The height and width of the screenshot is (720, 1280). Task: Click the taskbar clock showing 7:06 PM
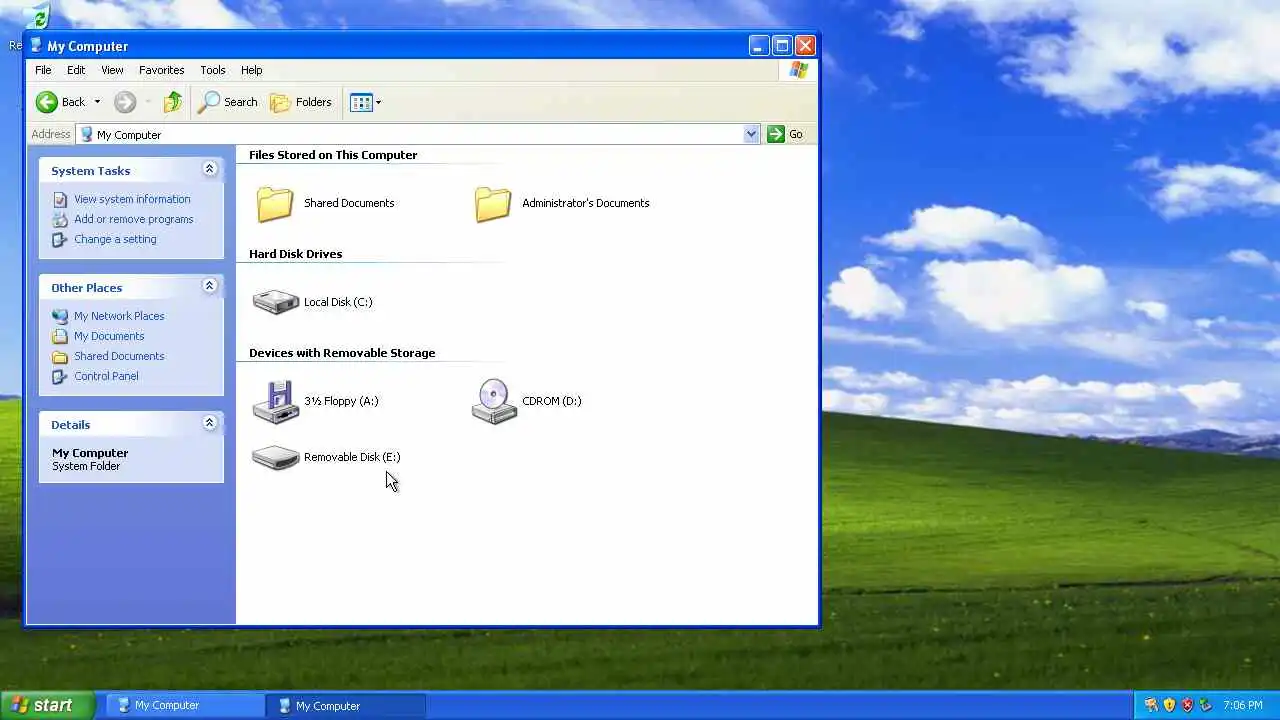click(x=1243, y=705)
